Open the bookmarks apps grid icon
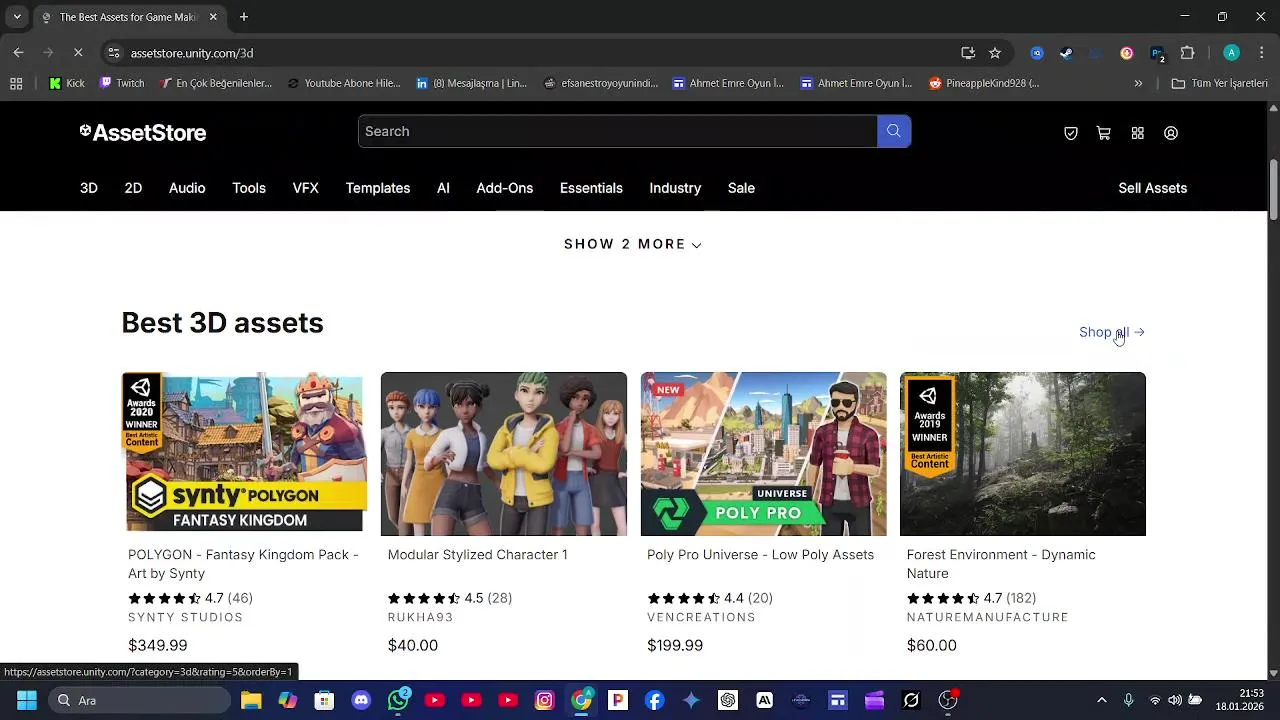This screenshot has height=720, width=1280. 16,83
